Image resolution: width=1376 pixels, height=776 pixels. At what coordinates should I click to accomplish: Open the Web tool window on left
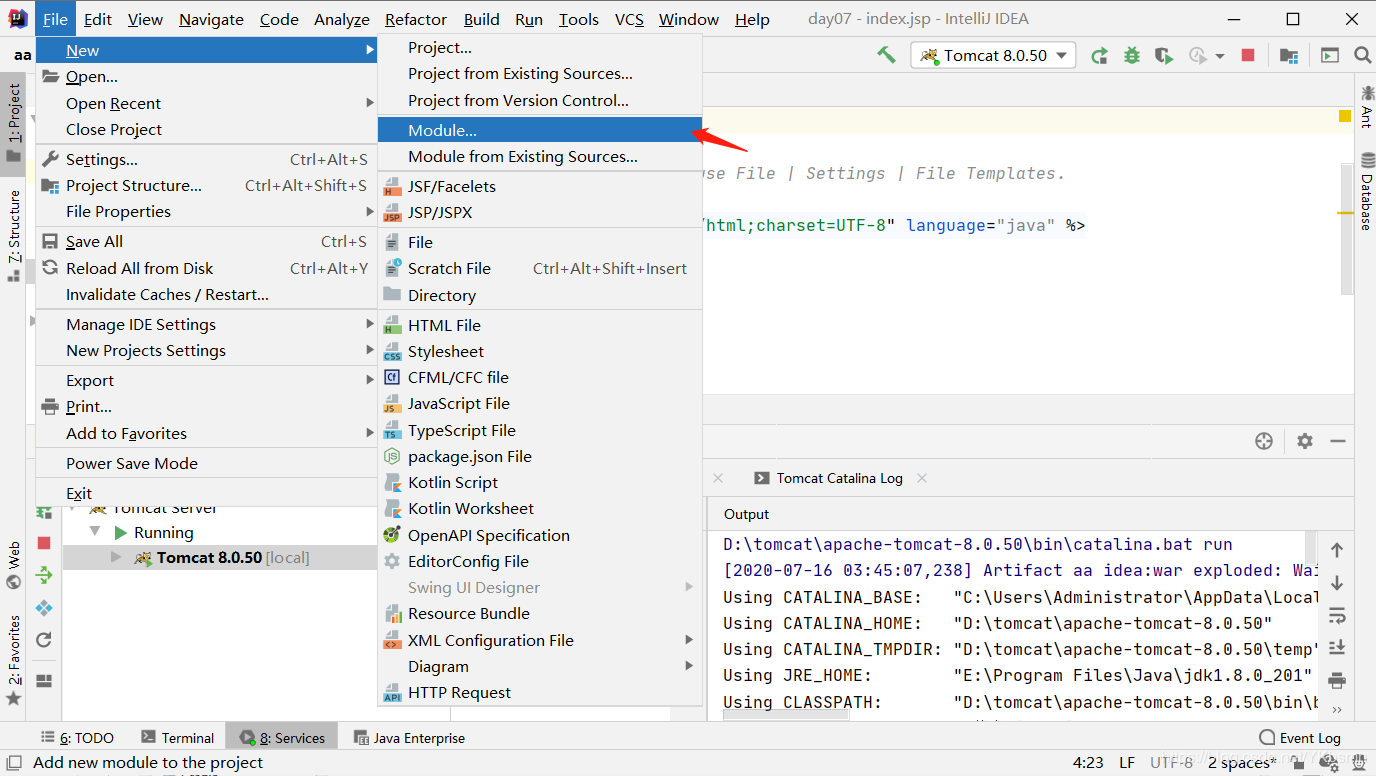[x=14, y=567]
